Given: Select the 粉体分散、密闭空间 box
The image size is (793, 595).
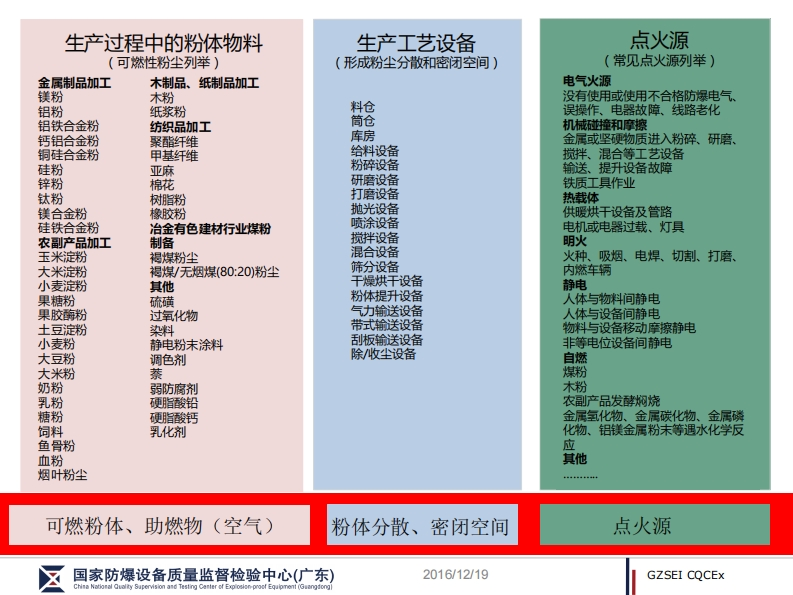Looking at the screenshot, I should click(420, 525).
